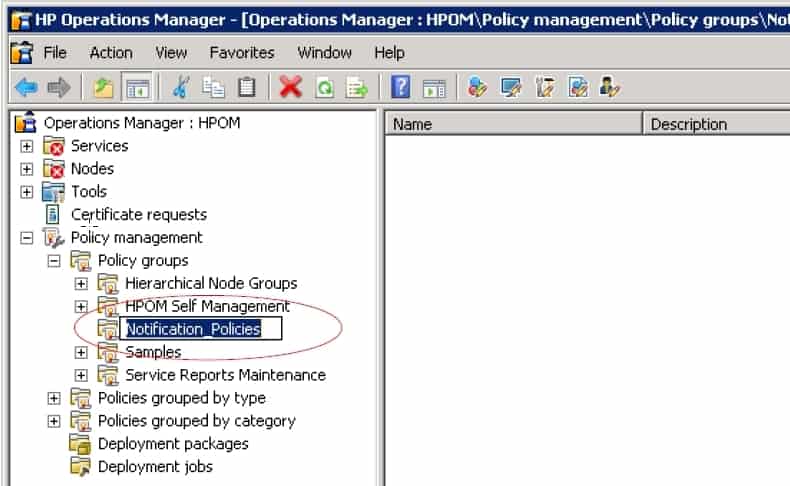Select HPOM Self Management label
790x486 pixels.
[x=207, y=306]
